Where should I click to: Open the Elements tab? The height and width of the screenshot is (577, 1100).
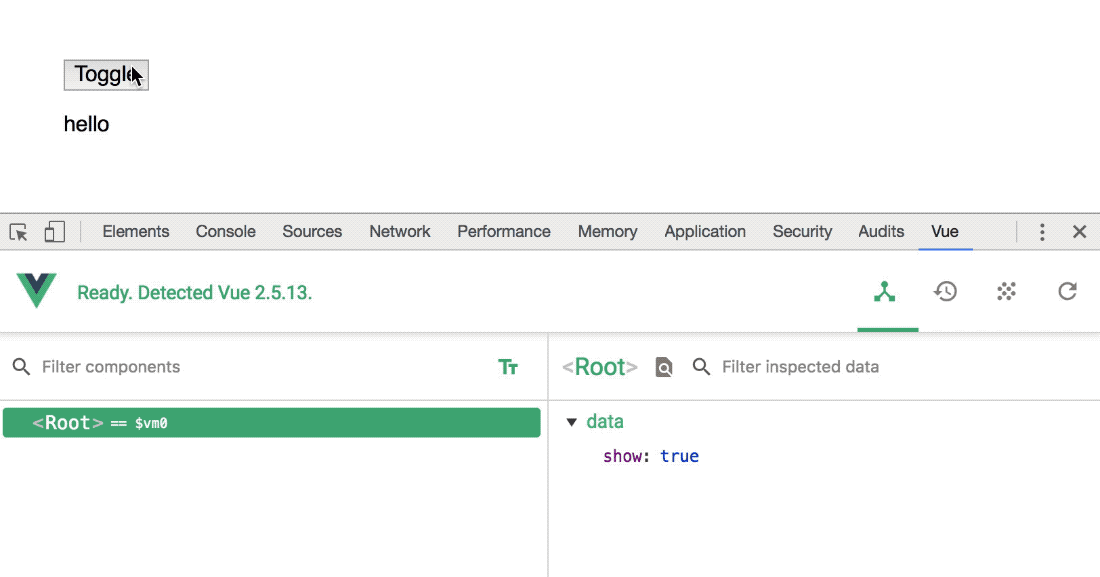pos(136,232)
